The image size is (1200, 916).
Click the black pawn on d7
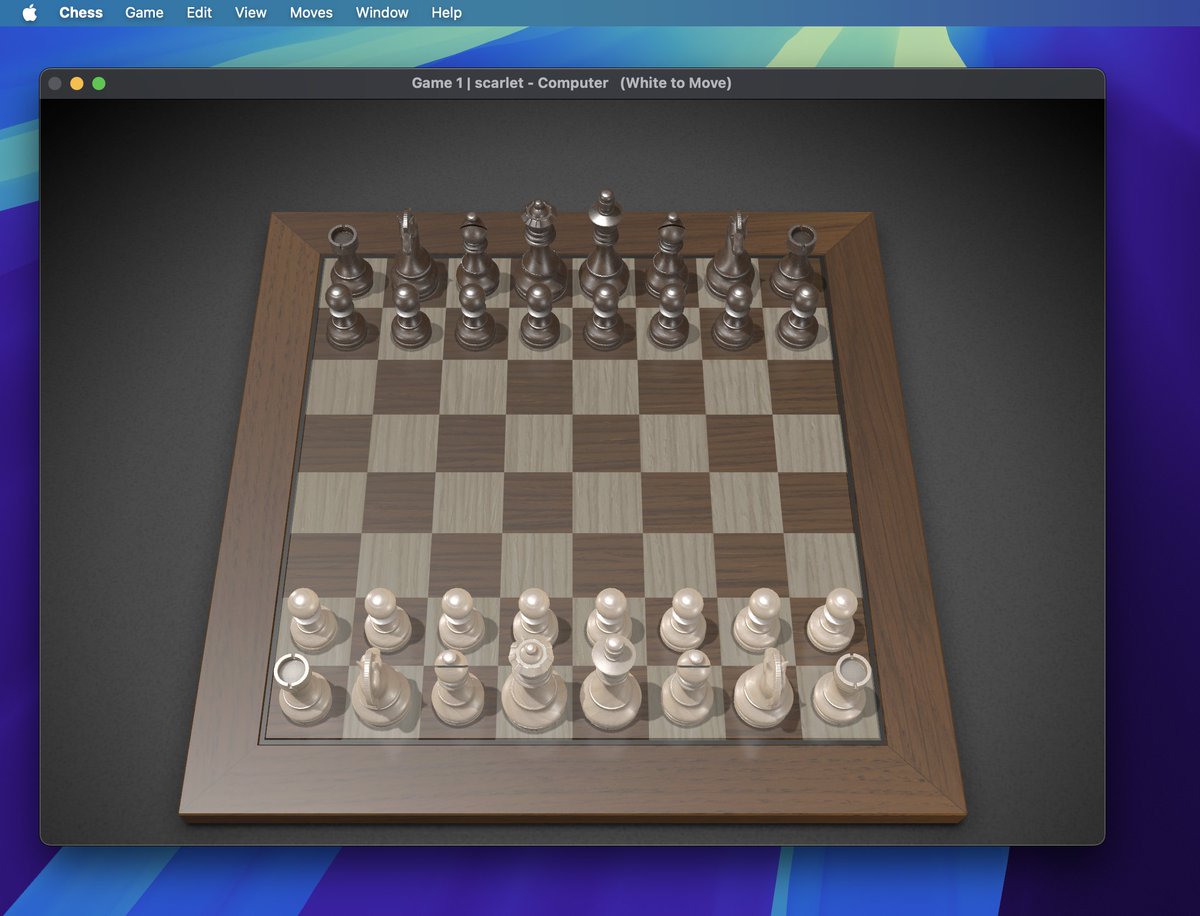click(x=540, y=318)
